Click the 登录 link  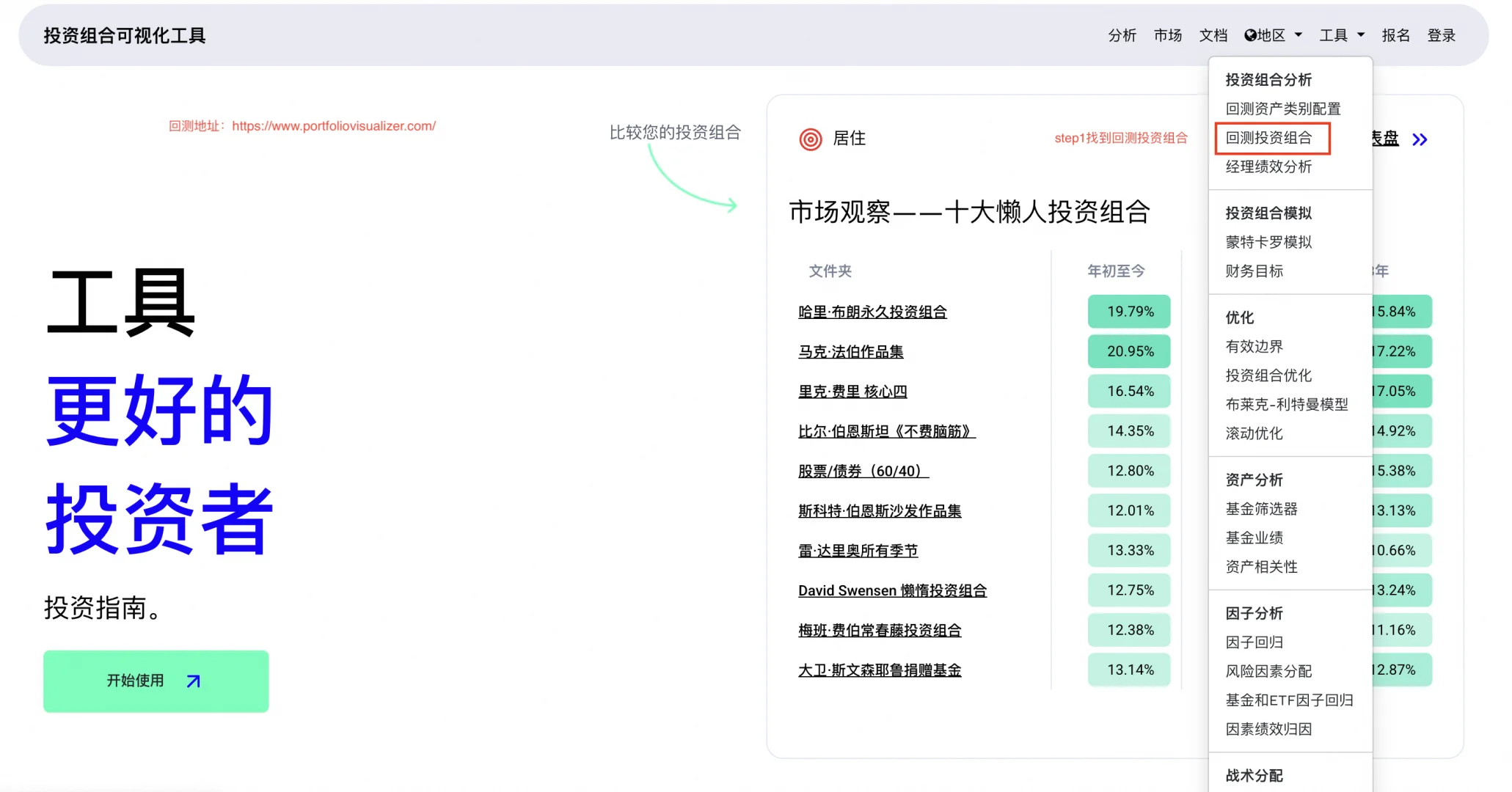click(x=1441, y=34)
